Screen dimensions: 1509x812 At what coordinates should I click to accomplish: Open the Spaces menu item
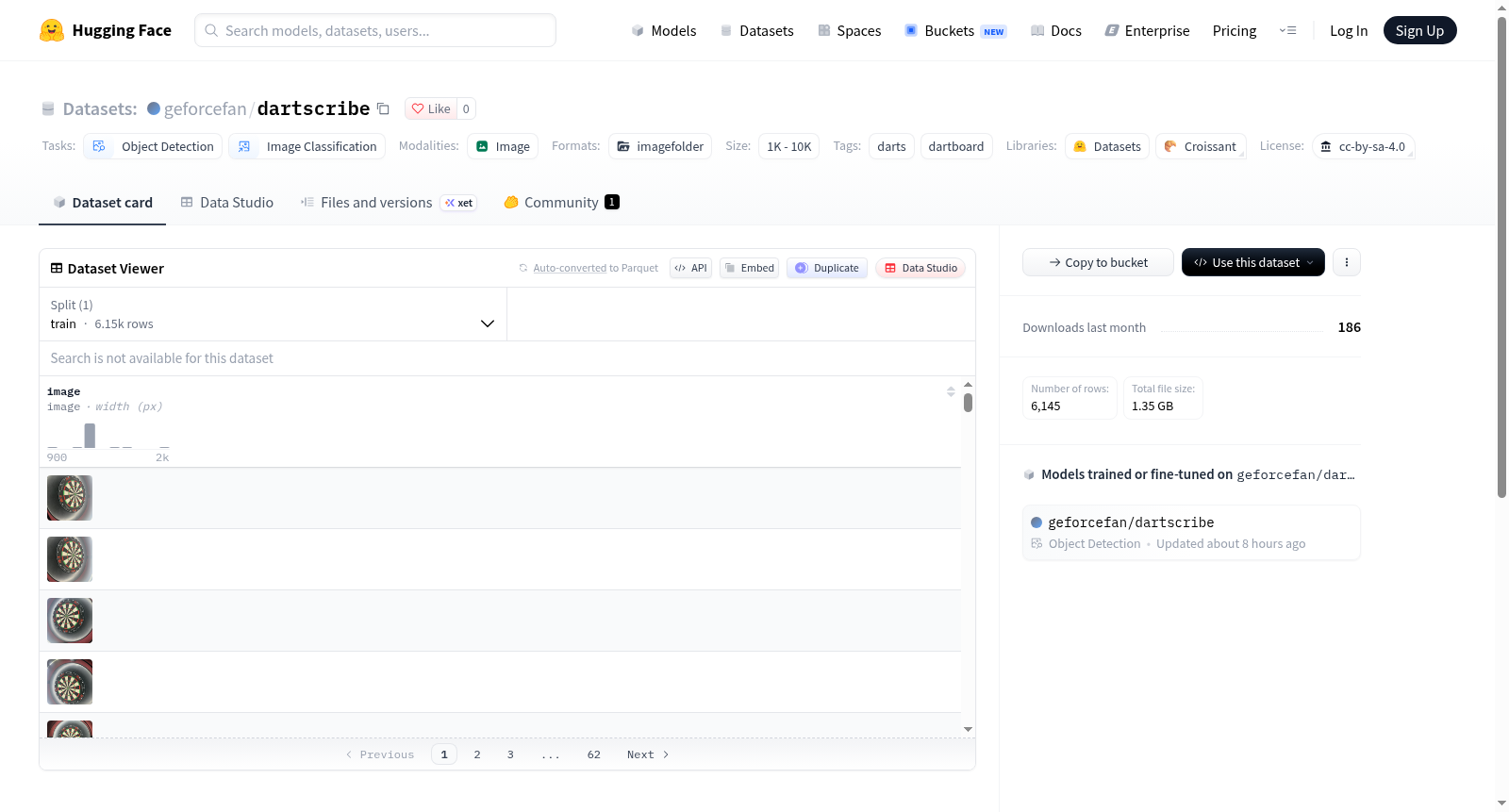tap(849, 30)
